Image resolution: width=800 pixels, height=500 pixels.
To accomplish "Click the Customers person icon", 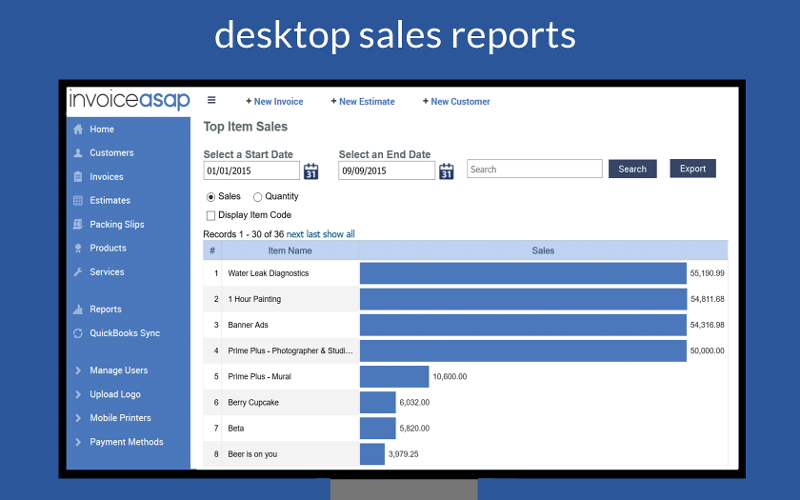I will click(78, 153).
